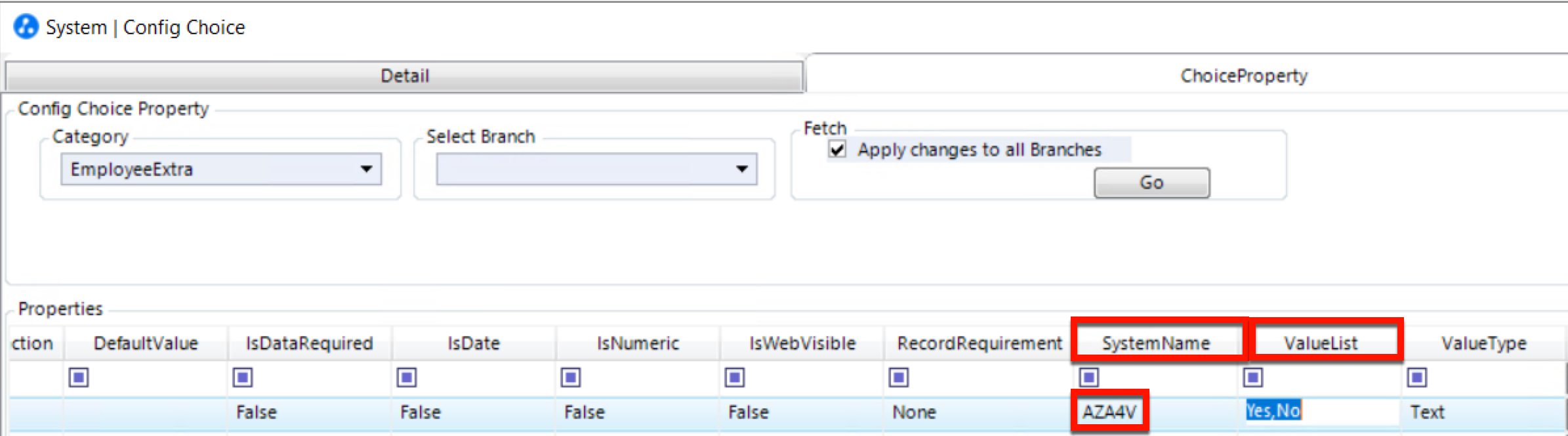Sort by the ValueList column header
This screenshot has width=1568, height=436.
1320,343
